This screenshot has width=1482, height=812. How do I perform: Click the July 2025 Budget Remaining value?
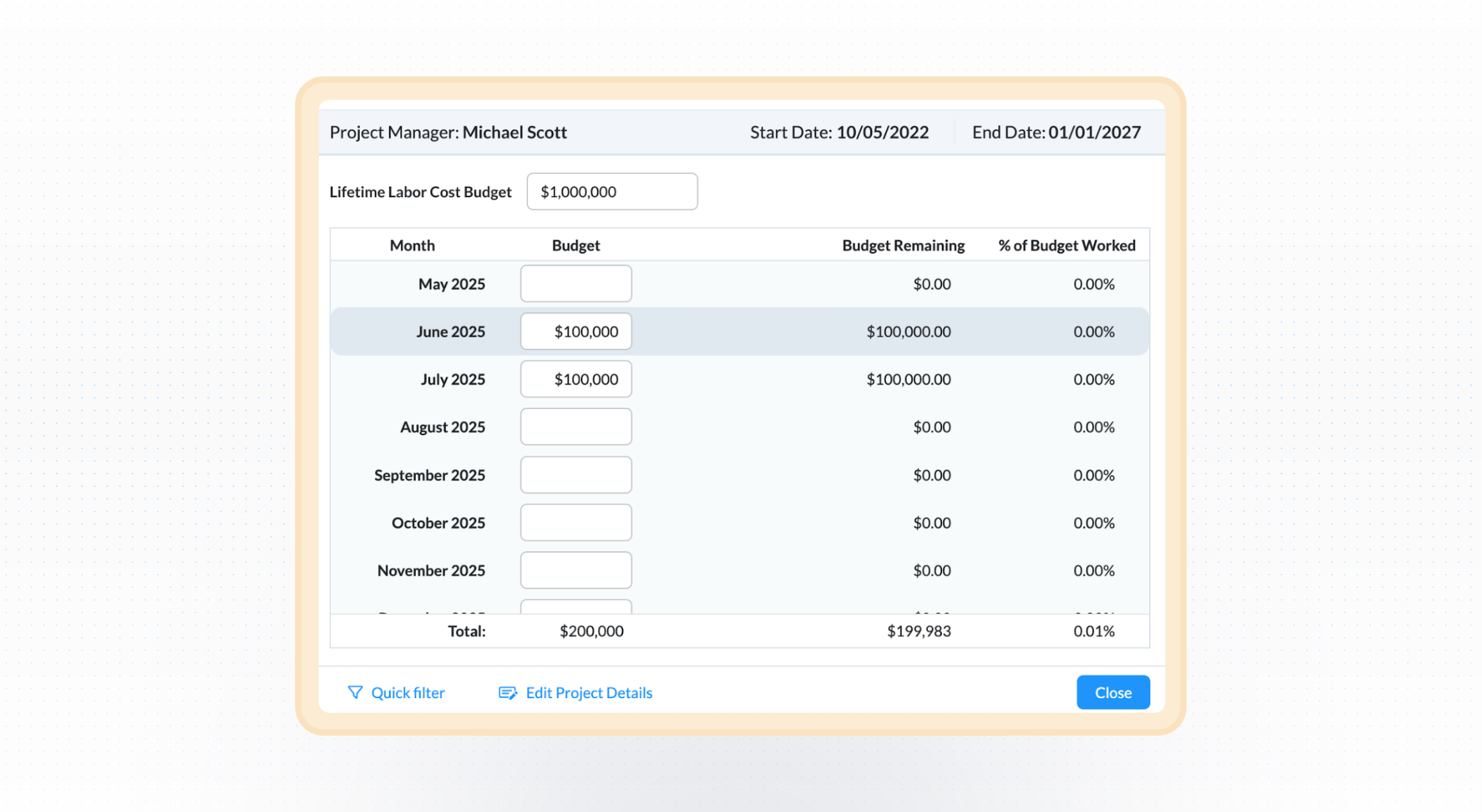pyautogui.click(x=908, y=379)
